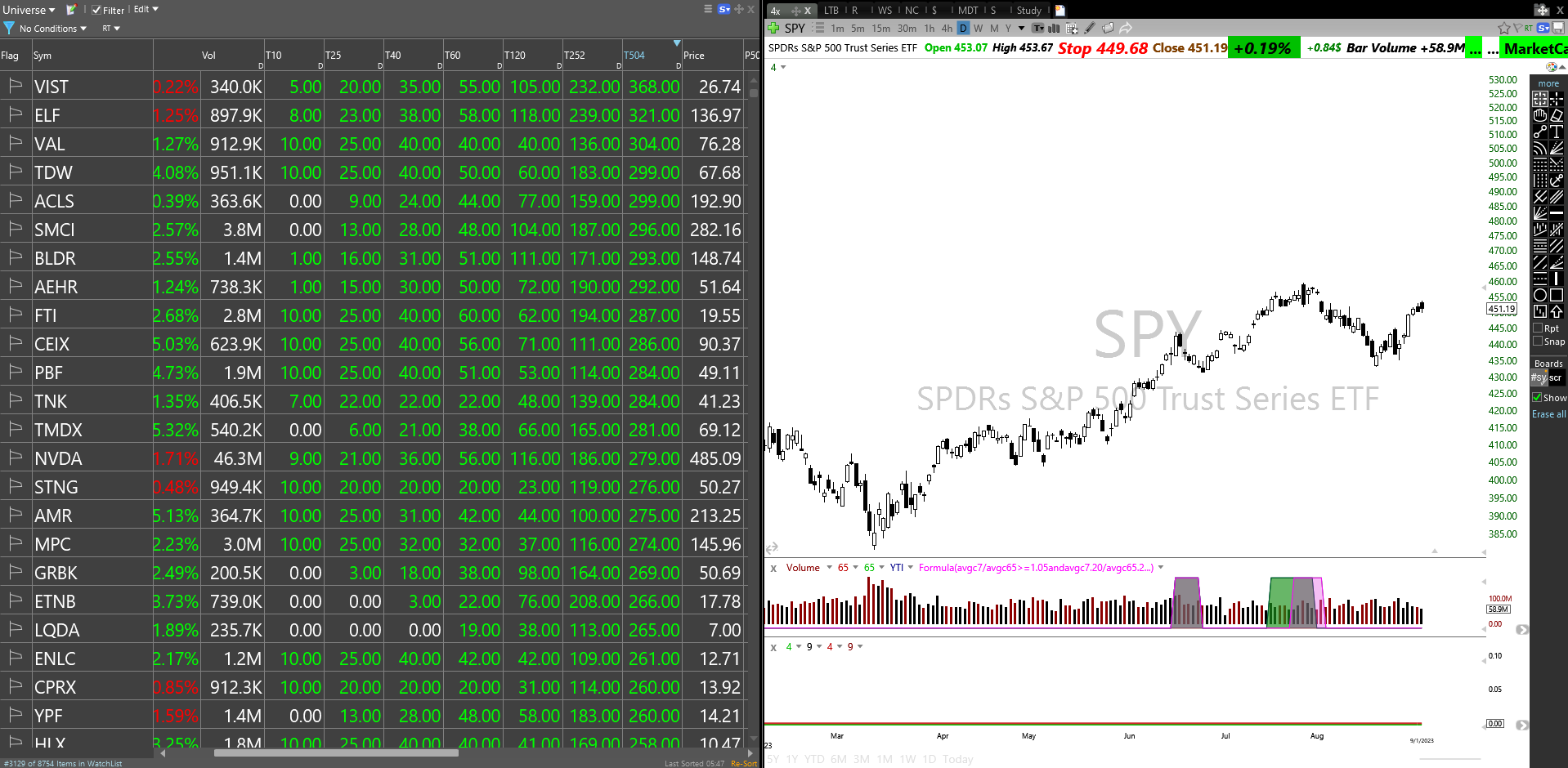Click the star favorite icon in chart toolbar
This screenshot has height=768, width=1568.
1503,28
